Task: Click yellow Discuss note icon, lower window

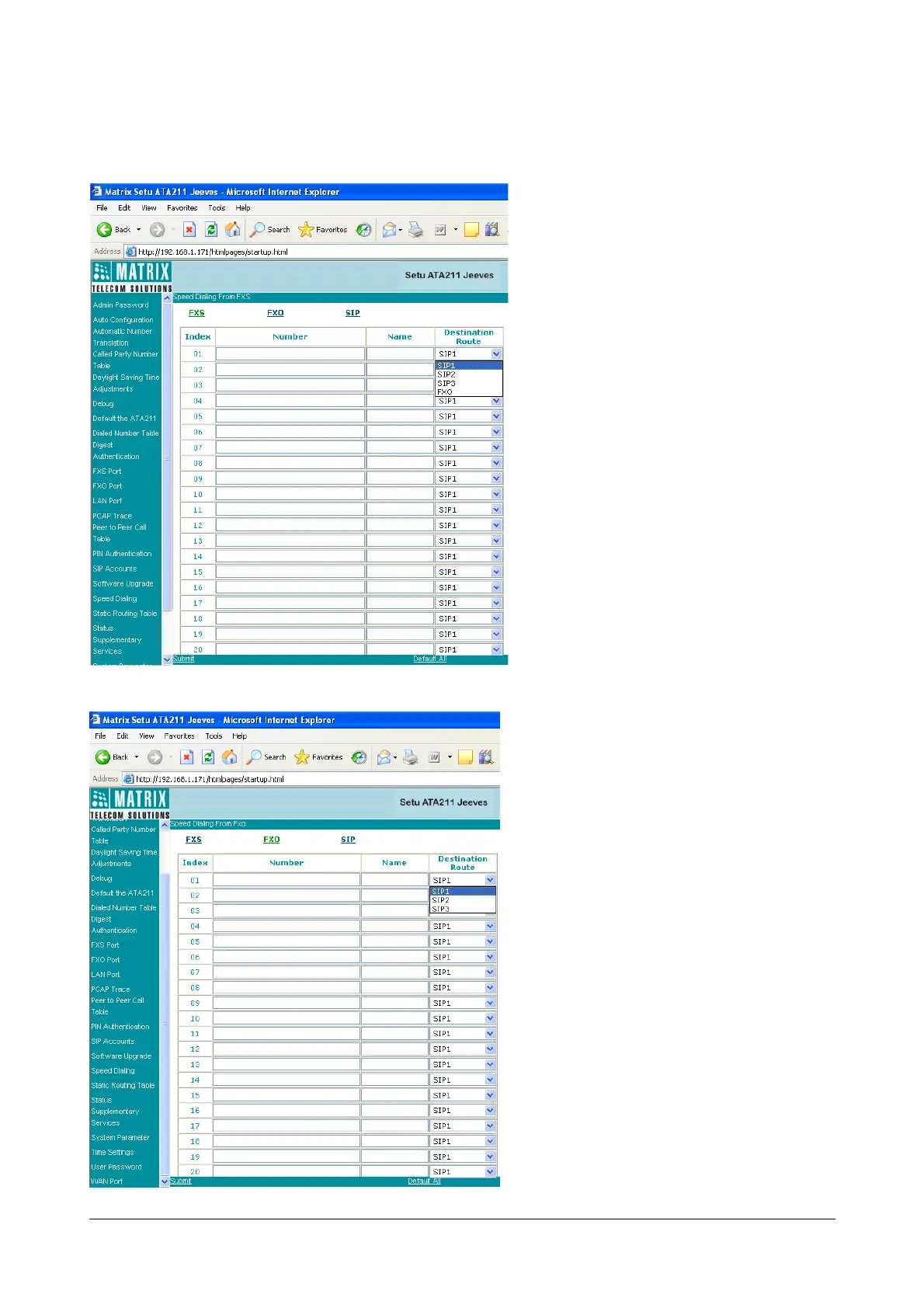Action: [x=465, y=757]
